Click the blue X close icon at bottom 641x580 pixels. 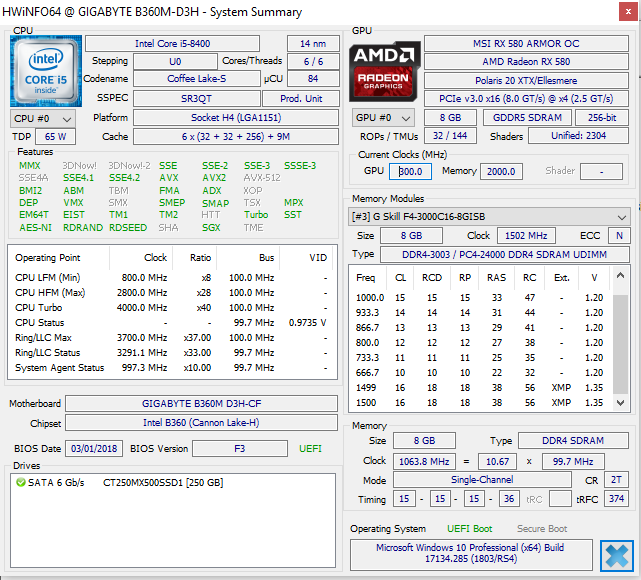[x=617, y=556]
